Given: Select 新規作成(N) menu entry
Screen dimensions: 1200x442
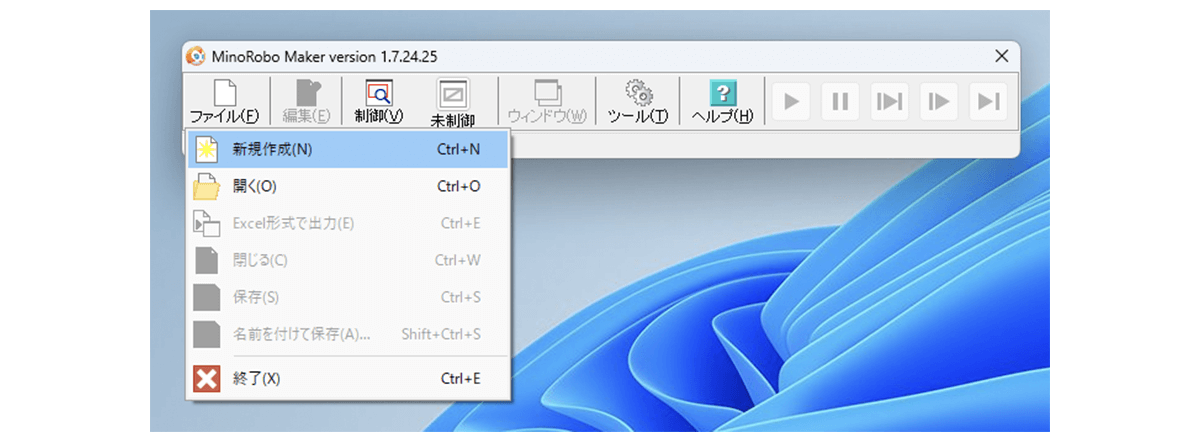Looking at the screenshot, I should 348,150.
